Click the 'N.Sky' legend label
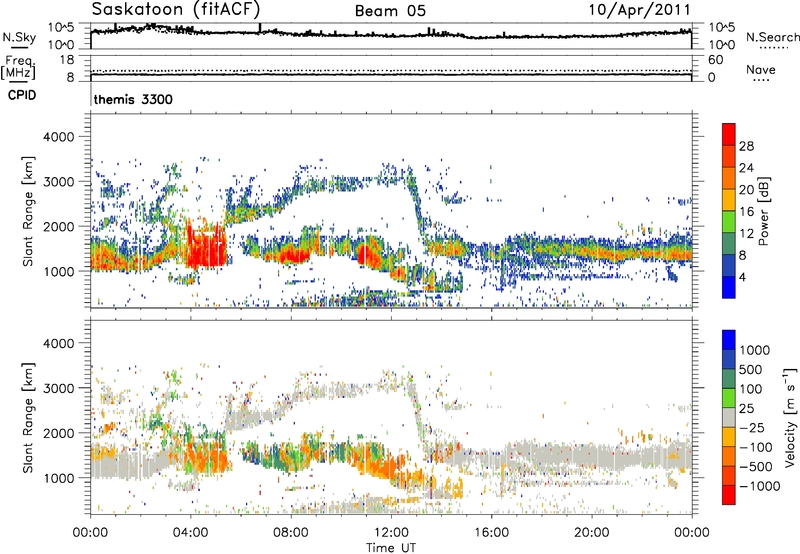This screenshot has width=800, height=554. pos(19,37)
